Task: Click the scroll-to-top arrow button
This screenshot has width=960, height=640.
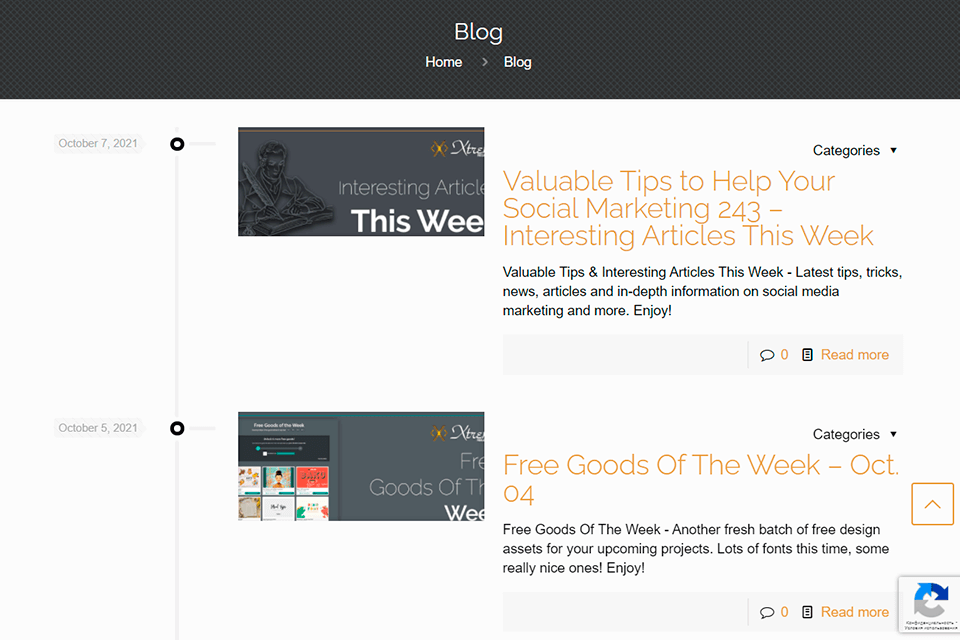Action: point(932,504)
